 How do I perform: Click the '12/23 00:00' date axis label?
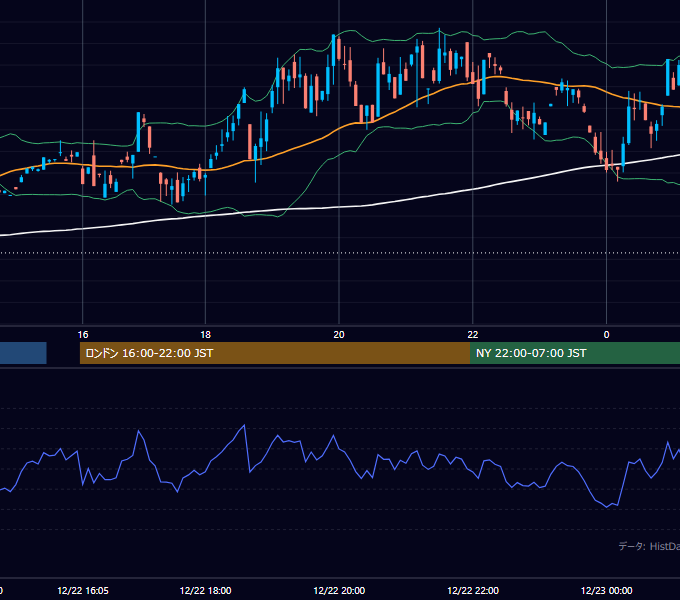(606, 590)
